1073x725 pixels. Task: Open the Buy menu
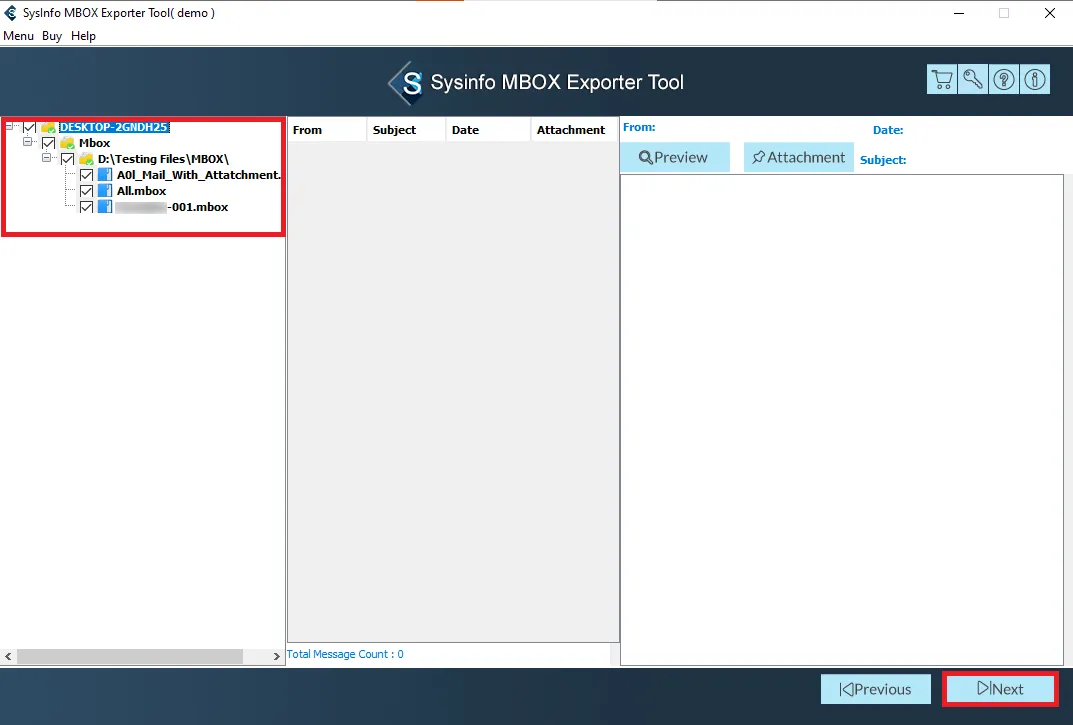tap(52, 36)
